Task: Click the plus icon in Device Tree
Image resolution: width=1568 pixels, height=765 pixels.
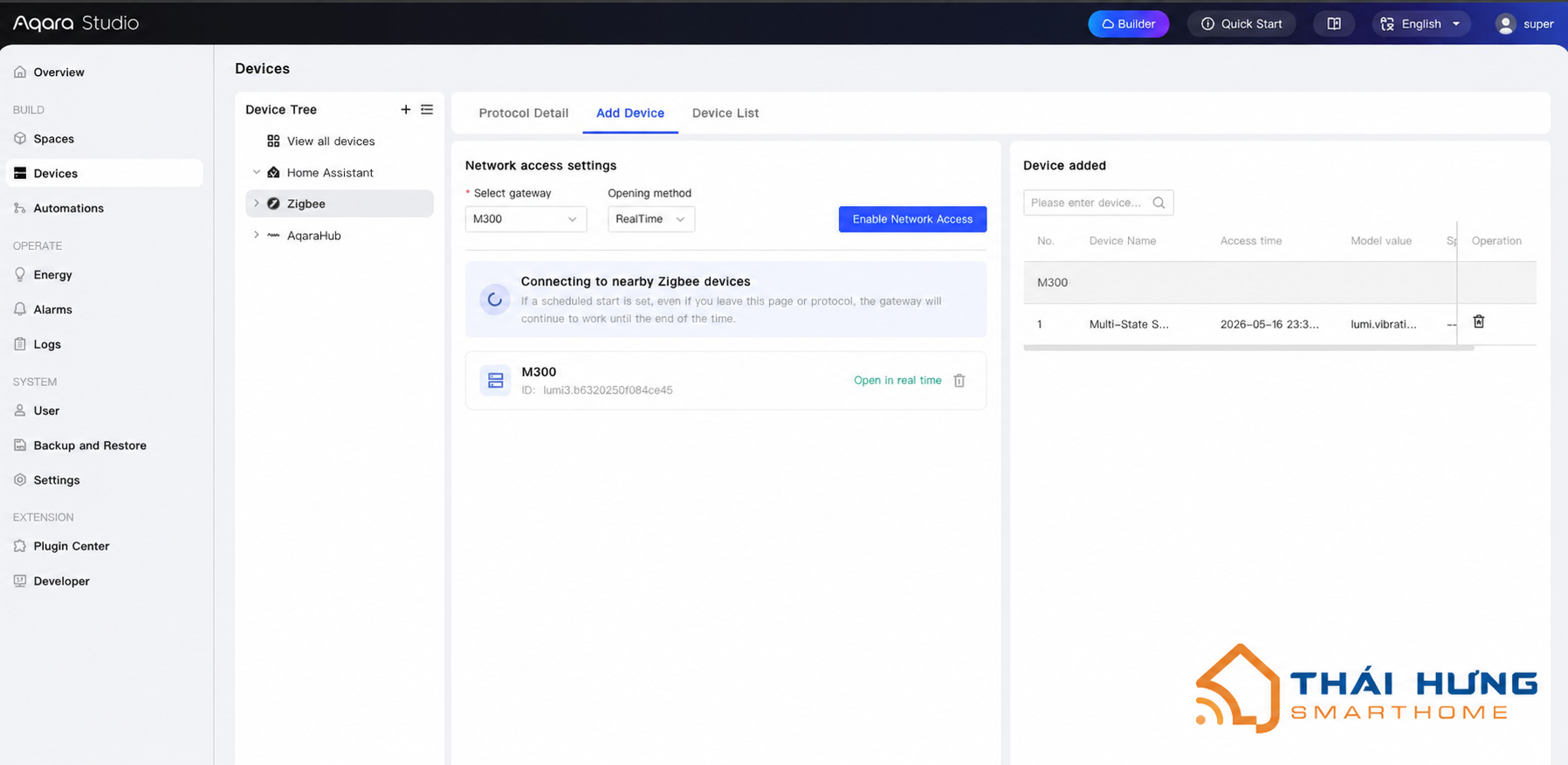Action: point(405,109)
